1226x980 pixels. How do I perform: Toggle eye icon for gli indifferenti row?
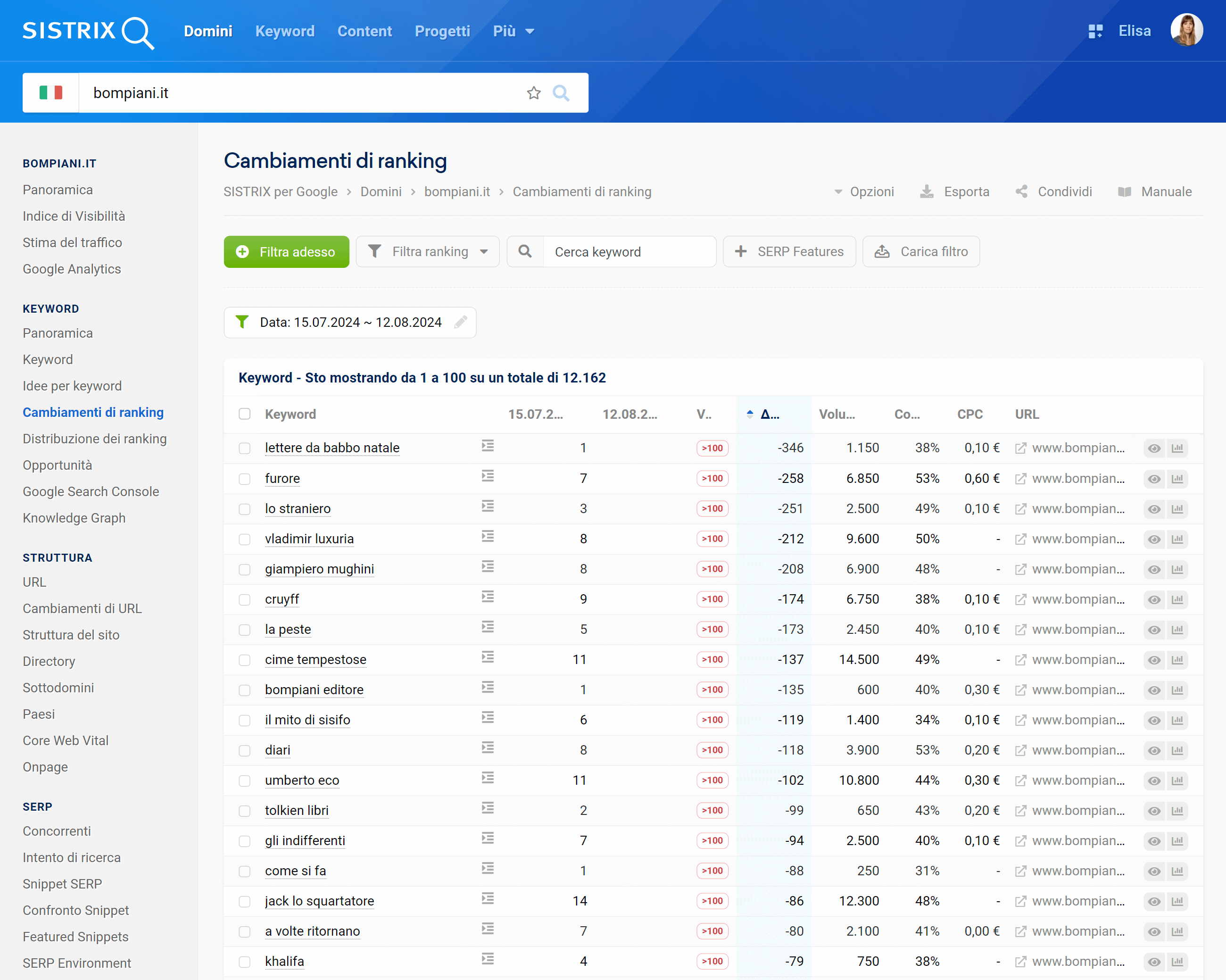pyautogui.click(x=1154, y=841)
